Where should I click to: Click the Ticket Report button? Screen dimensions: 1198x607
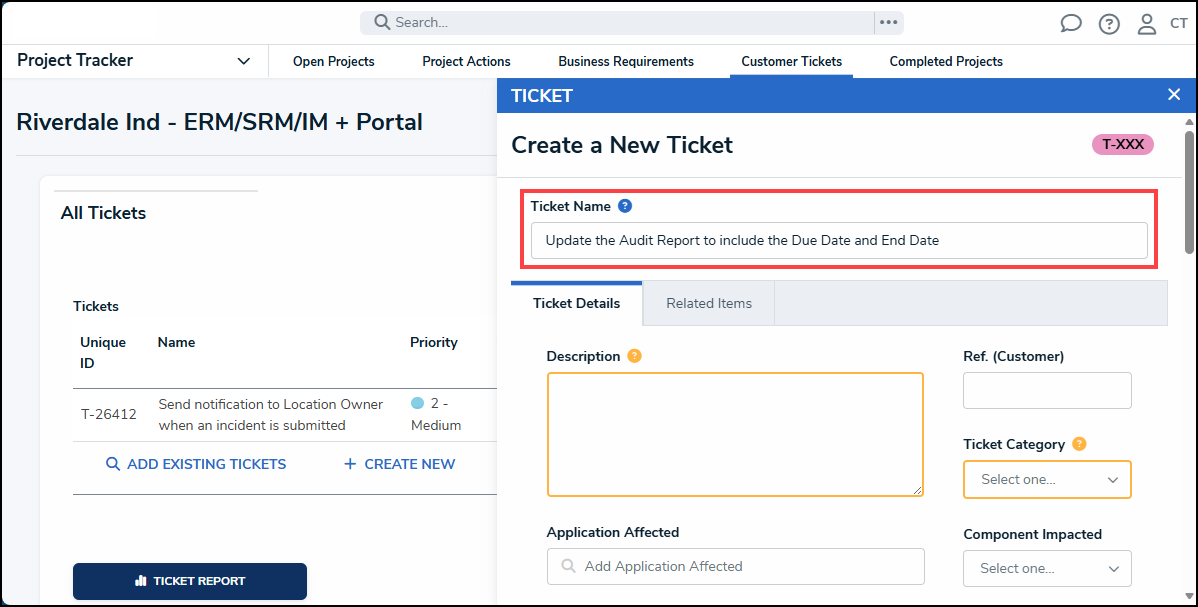click(x=189, y=581)
